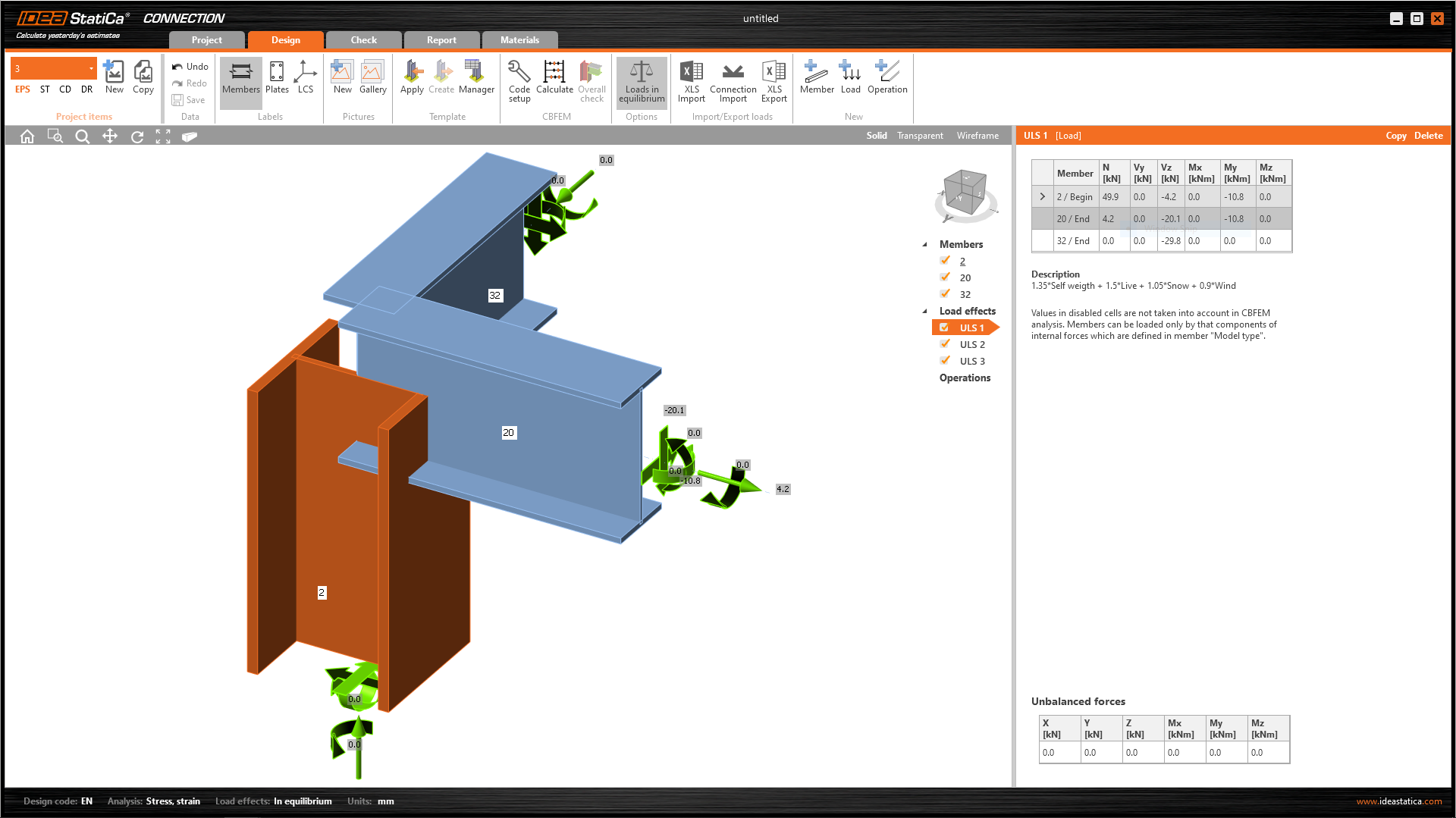Uncheck member 20 in the Members list
The height and width of the screenshot is (818, 1456).
click(x=945, y=277)
